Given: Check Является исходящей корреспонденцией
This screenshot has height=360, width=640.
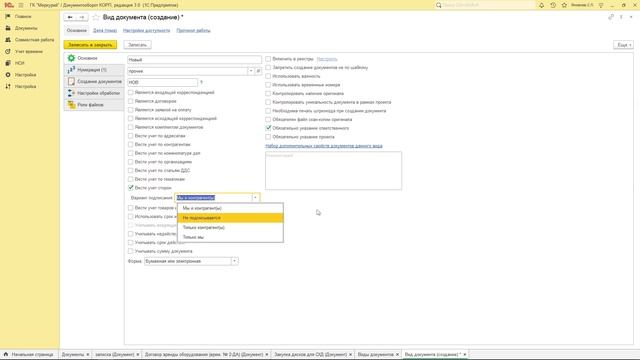Looking at the screenshot, I should tap(131, 118).
